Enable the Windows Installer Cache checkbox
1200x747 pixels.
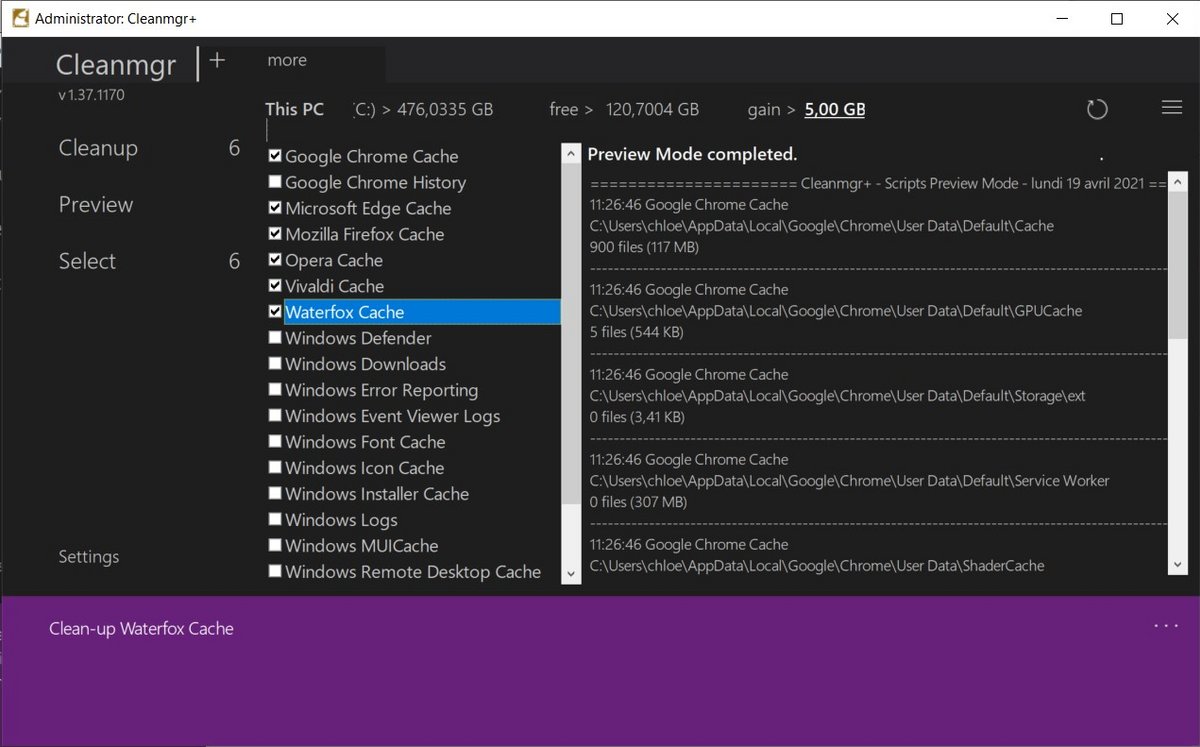pos(275,494)
